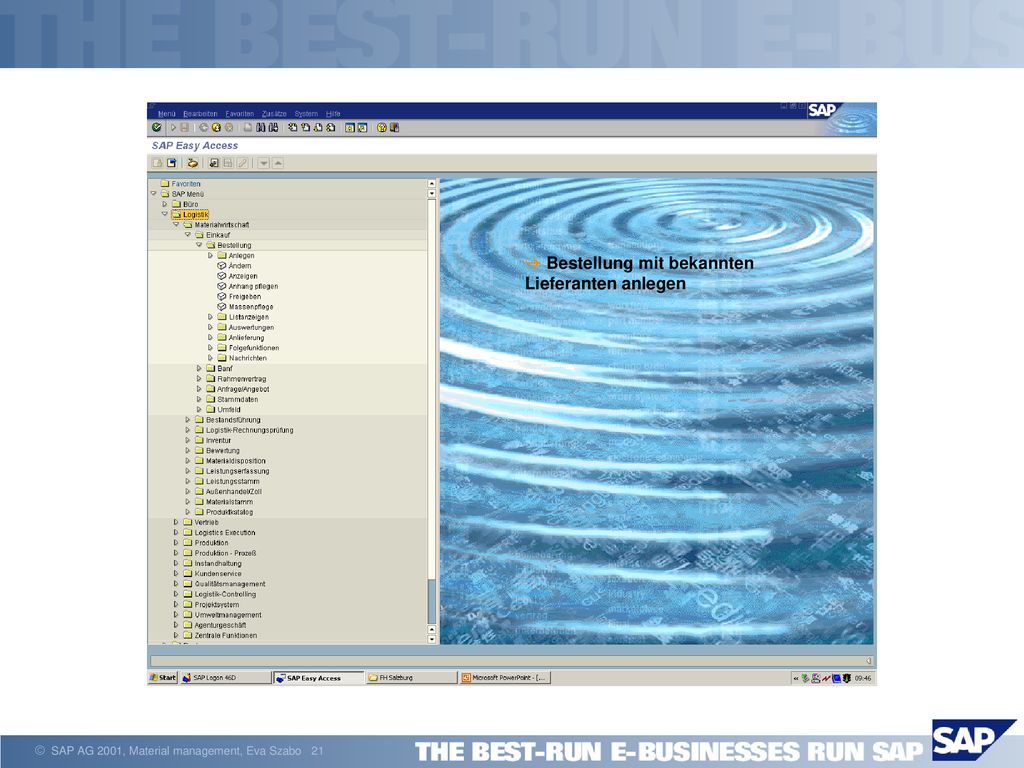Screen dimensions: 1024x768
Task: Click the Add to Favorites icon
Action: (x=214, y=163)
